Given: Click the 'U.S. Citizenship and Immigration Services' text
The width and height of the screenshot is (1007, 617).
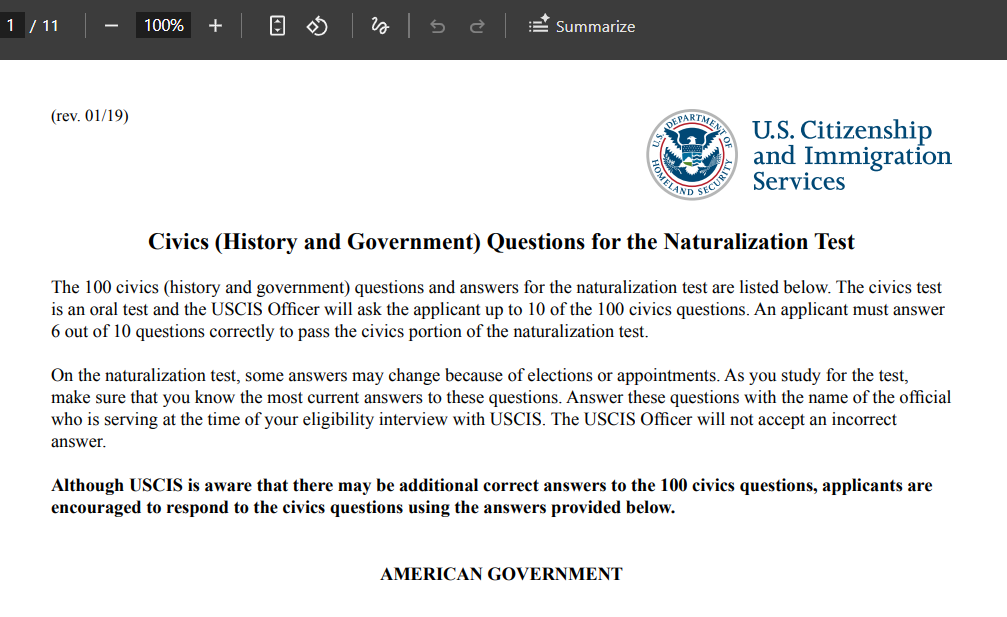Looking at the screenshot, I should (x=852, y=155).
